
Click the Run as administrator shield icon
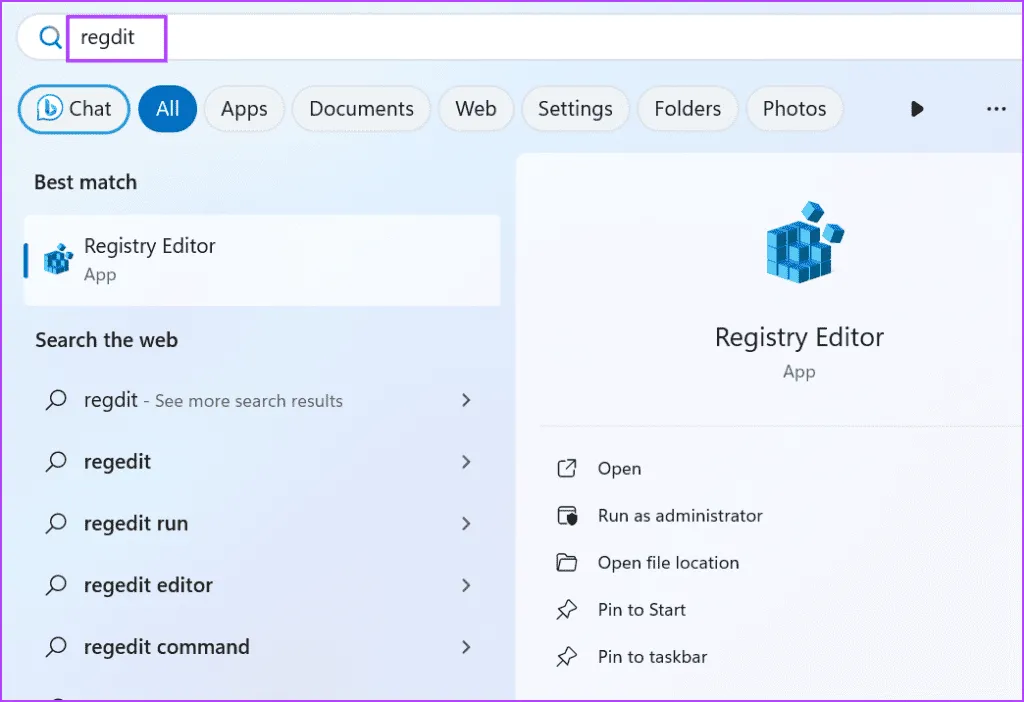tap(567, 516)
